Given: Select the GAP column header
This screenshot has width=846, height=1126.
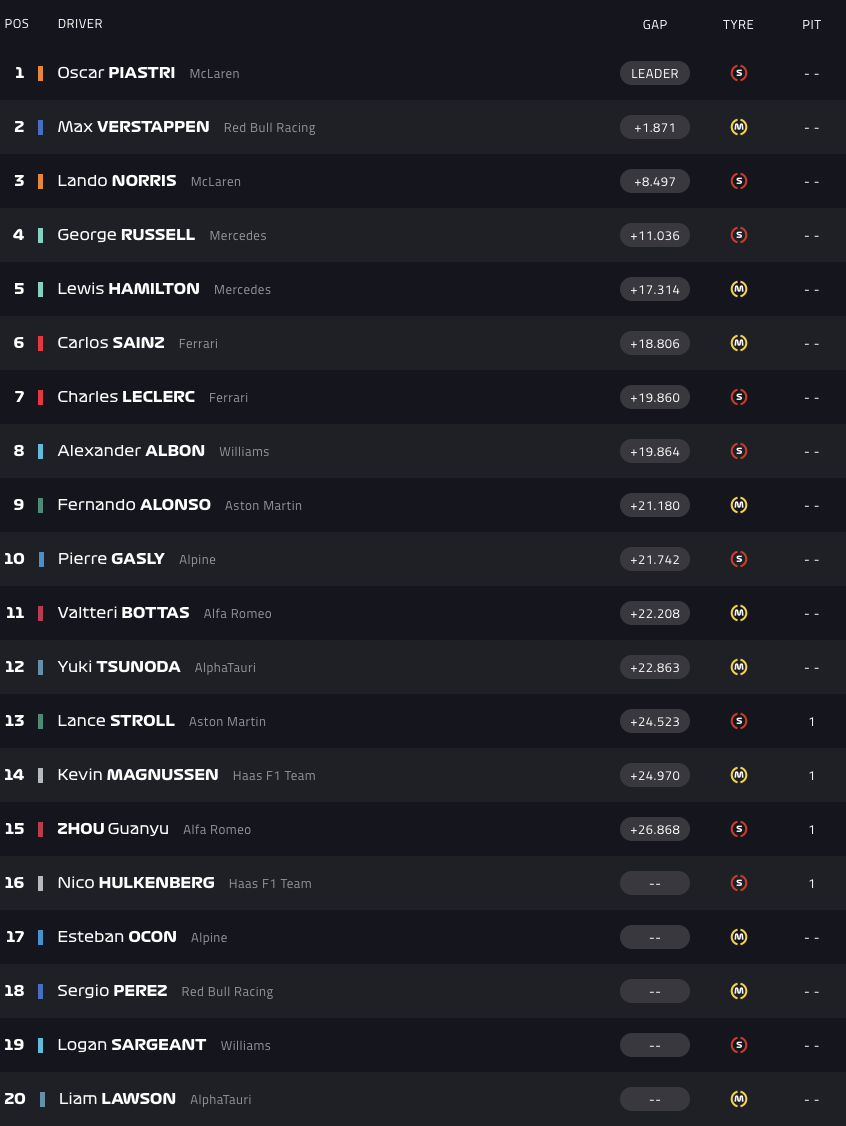Looking at the screenshot, I should [655, 25].
